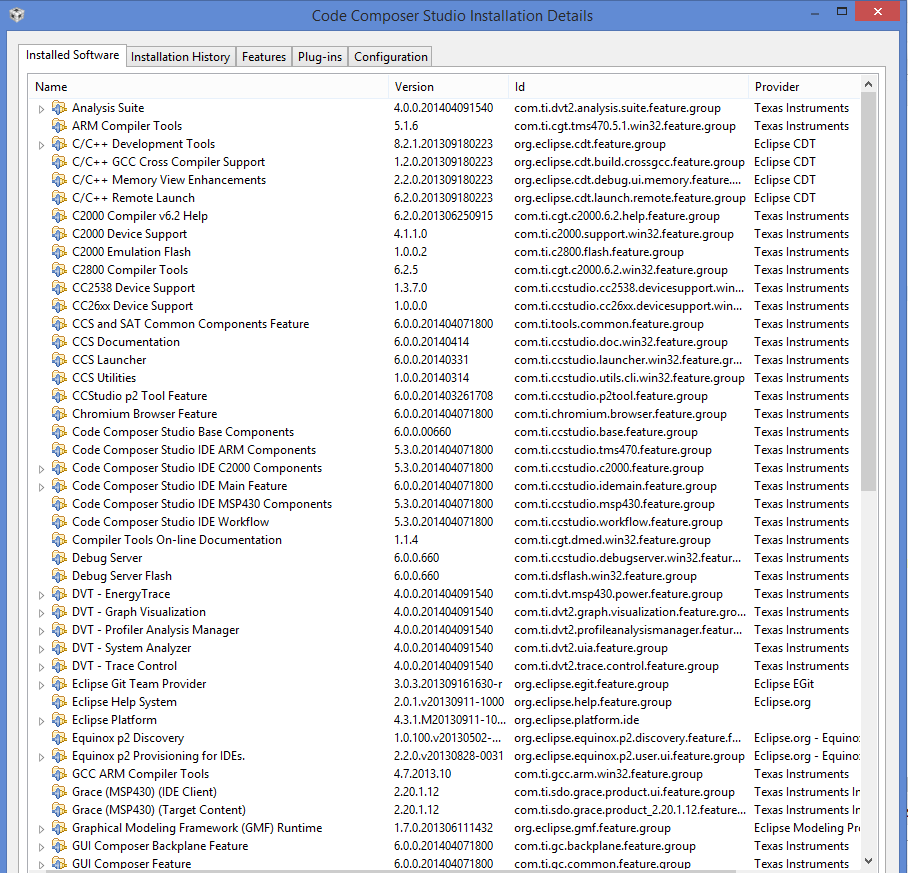Select CCS and SAT Common Components Feature
Viewport: 908px width, 873px height.
(x=445, y=324)
